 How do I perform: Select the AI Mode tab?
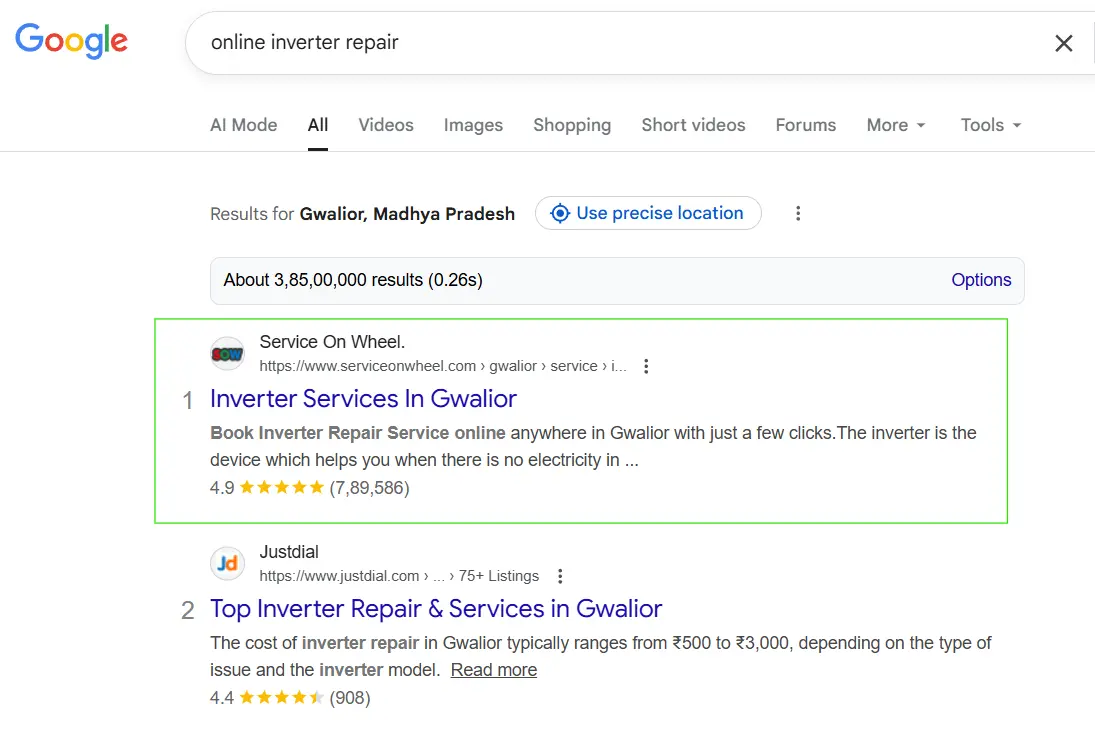pyautogui.click(x=243, y=125)
